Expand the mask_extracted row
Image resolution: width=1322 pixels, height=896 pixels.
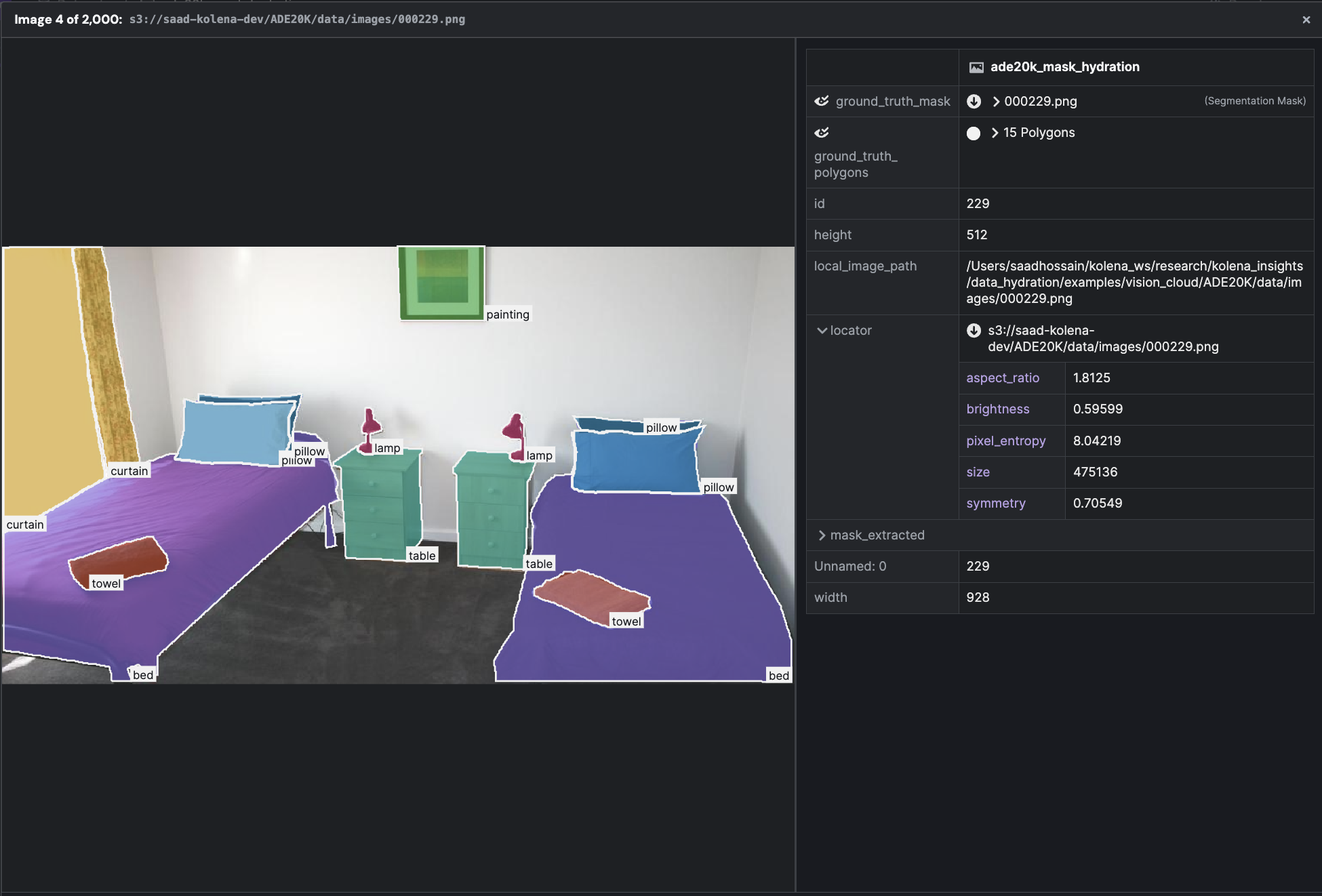(822, 535)
